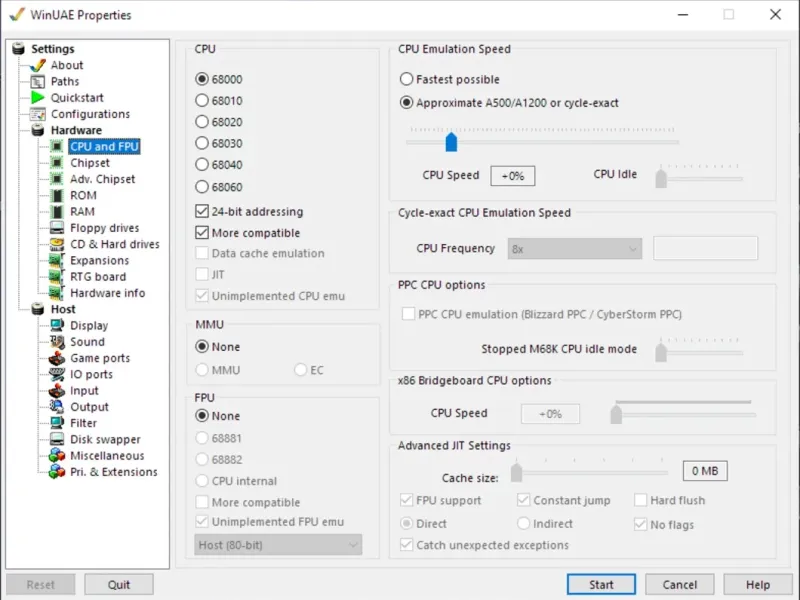Select the 68020 CPU option

[x=202, y=122]
